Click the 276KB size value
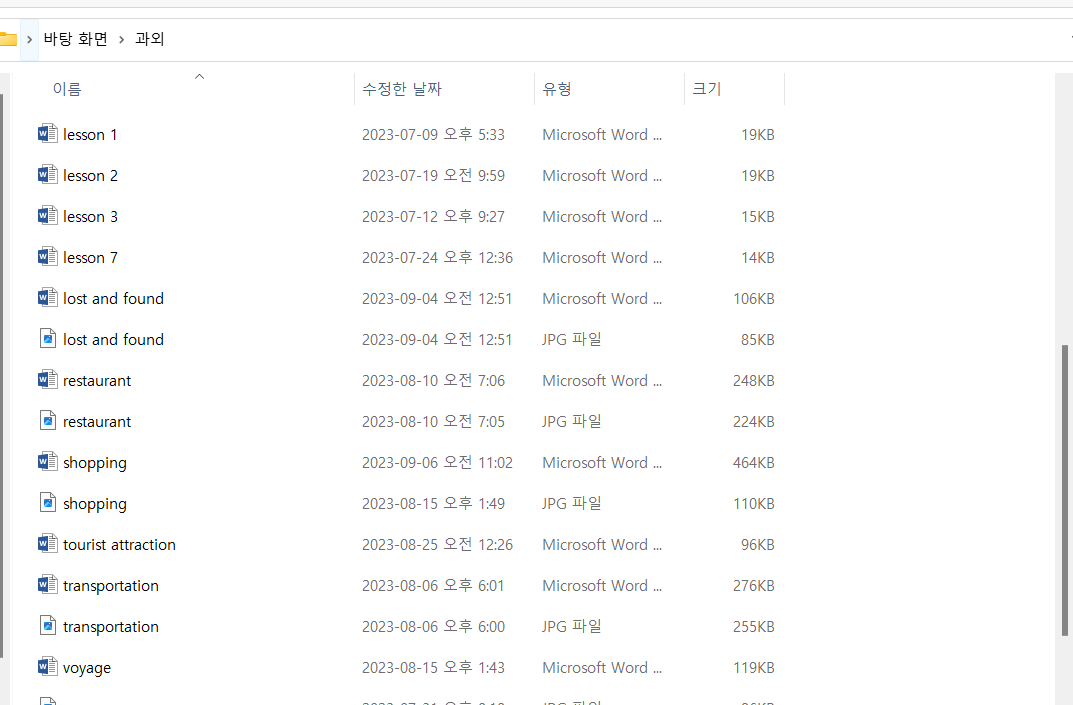Screen dimensions: 1073x705 point(753,587)
